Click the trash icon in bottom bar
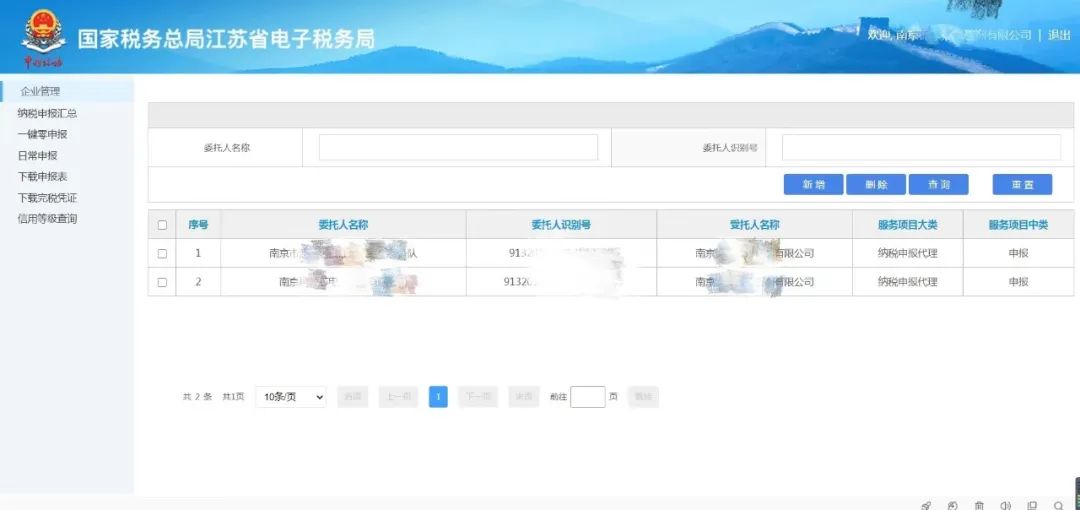 point(979,505)
